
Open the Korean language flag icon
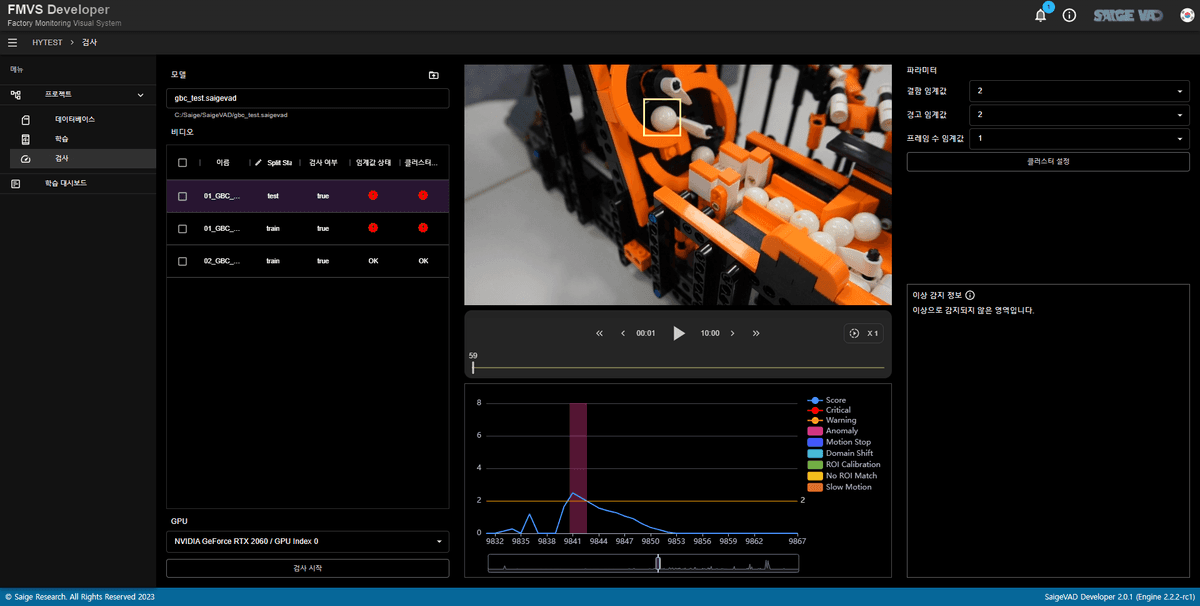1185,15
